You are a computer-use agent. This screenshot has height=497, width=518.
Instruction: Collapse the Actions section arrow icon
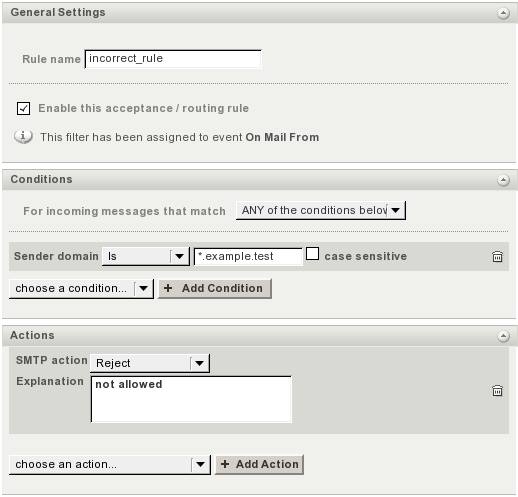click(503, 336)
